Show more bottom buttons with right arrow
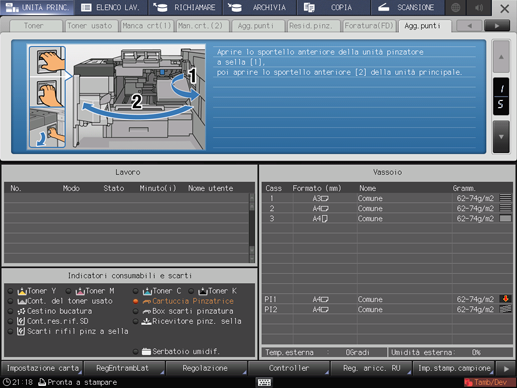This screenshot has height=388, width=517. tap(506, 369)
